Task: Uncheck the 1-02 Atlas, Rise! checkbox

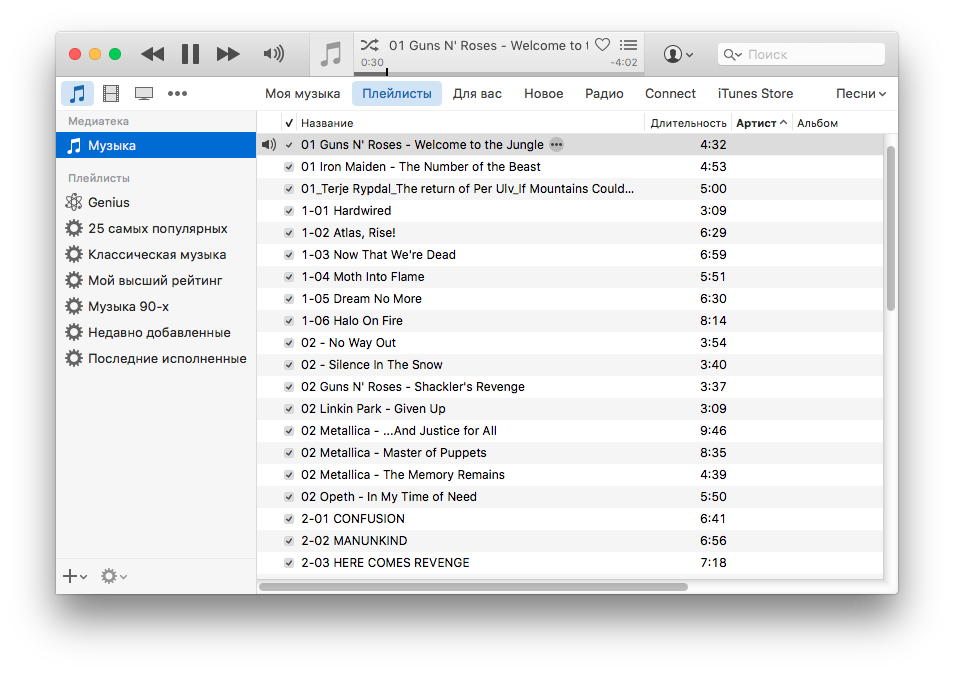Action: [289, 233]
